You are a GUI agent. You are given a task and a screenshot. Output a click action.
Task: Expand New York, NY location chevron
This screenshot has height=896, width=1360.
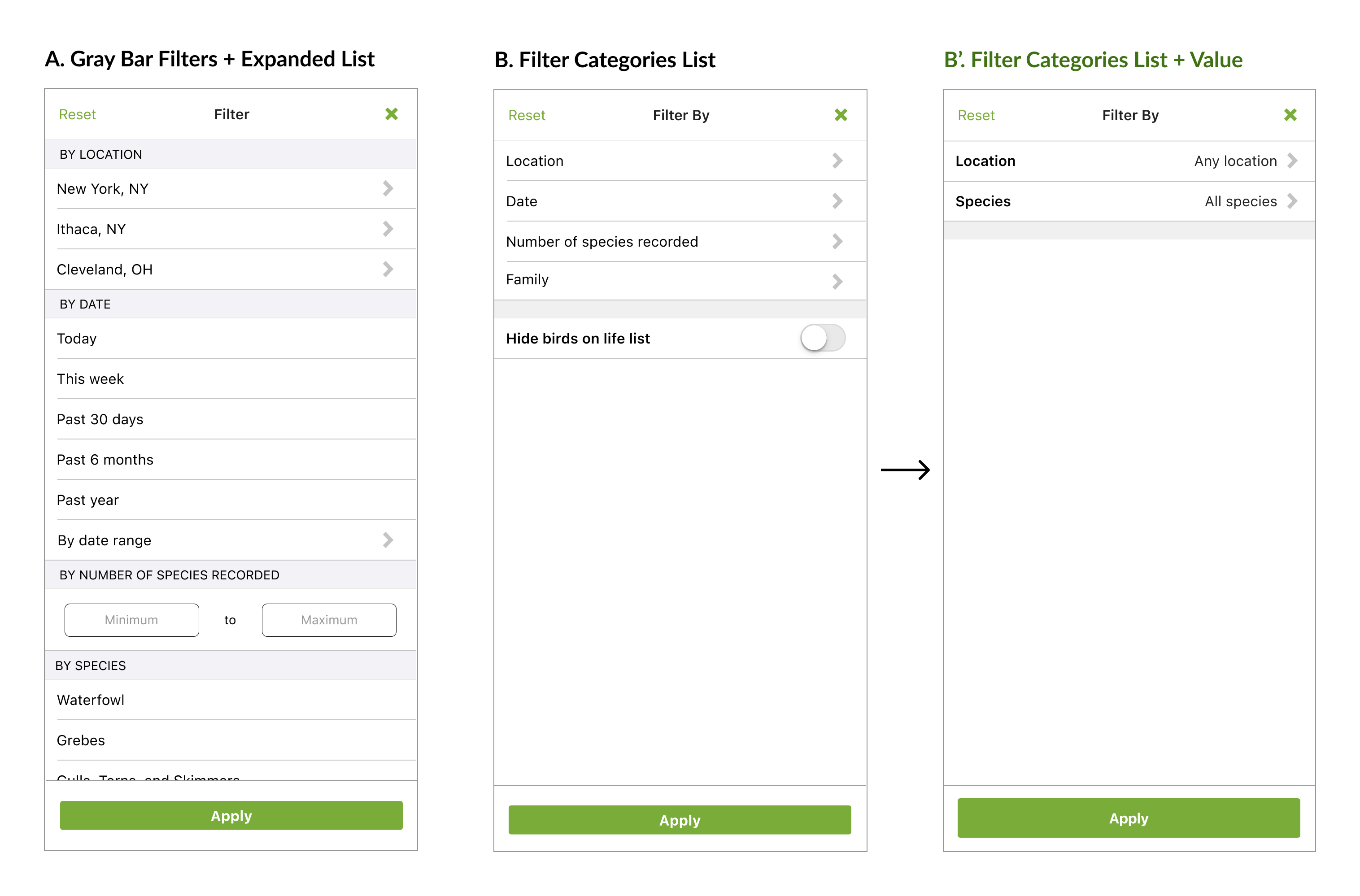click(x=388, y=188)
